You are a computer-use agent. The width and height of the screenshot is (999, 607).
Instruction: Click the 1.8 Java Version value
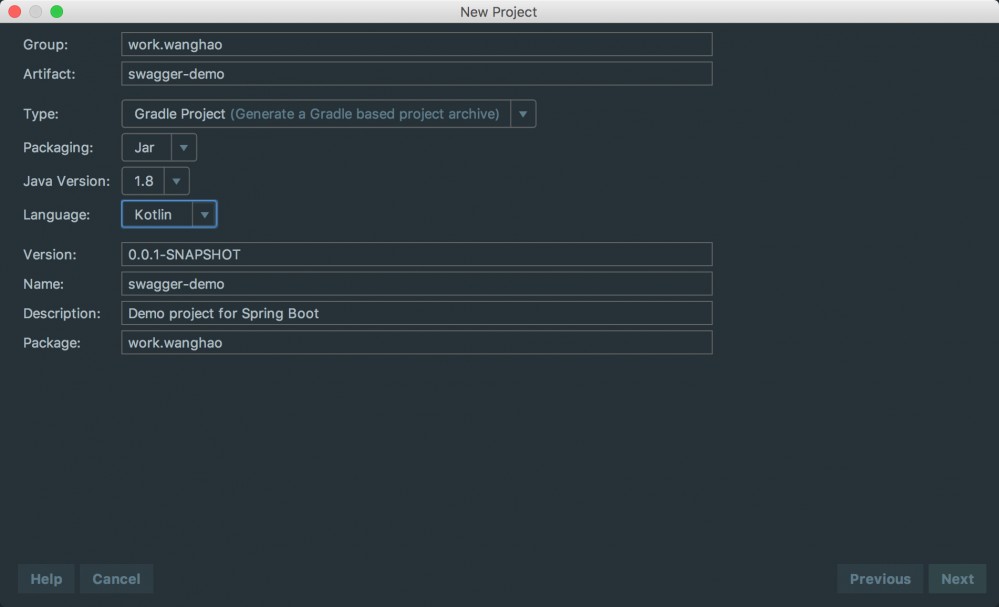pyautogui.click(x=145, y=181)
